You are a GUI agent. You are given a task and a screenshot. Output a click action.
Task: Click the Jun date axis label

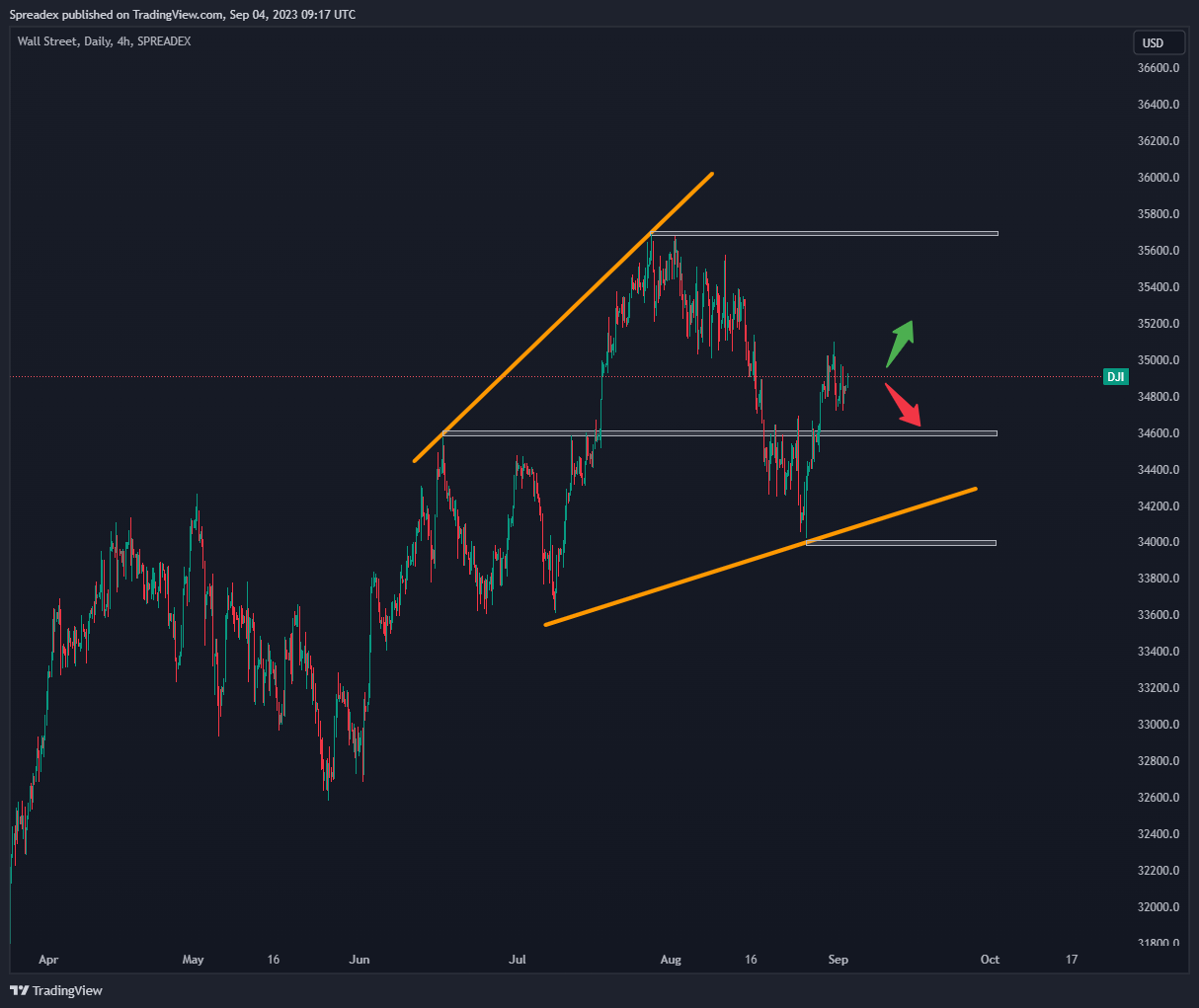(x=360, y=960)
